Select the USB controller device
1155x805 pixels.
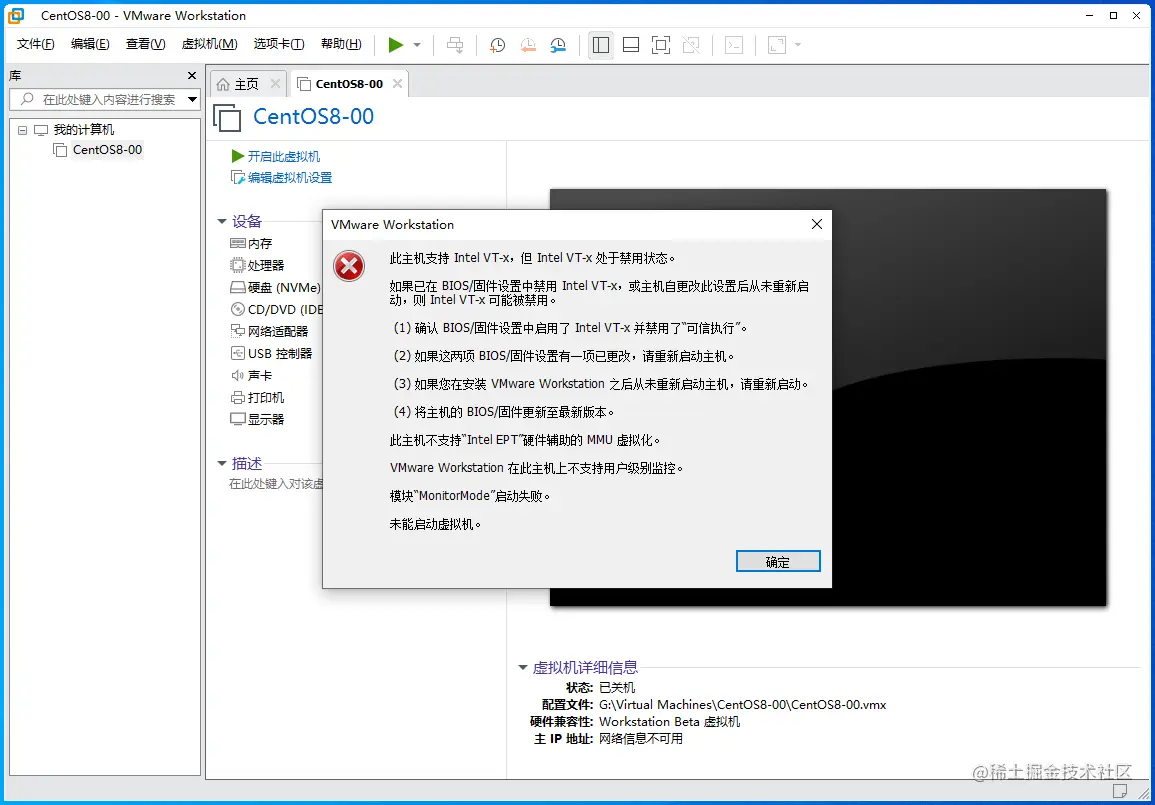click(x=272, y=353)
